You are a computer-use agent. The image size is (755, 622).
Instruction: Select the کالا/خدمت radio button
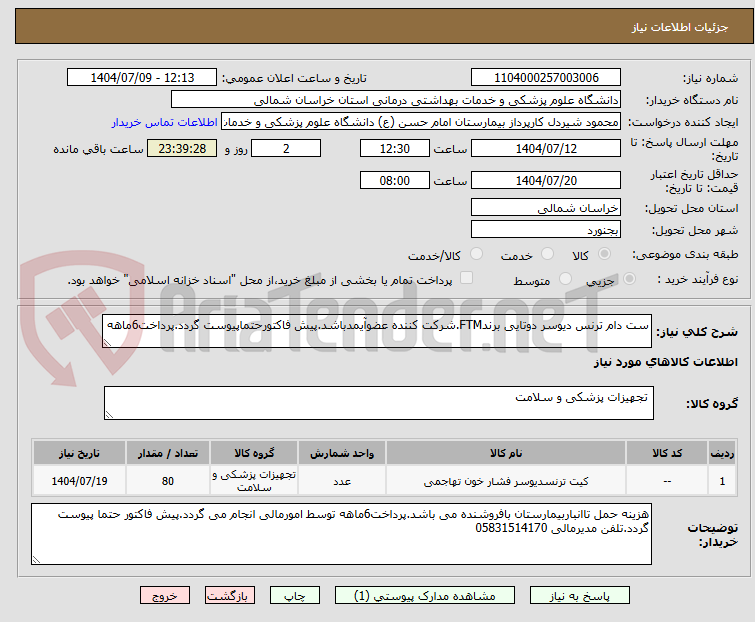(476, 254)
